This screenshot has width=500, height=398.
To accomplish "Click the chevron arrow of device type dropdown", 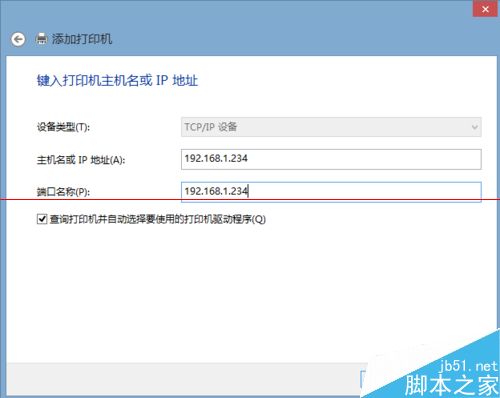I will 475,127.
